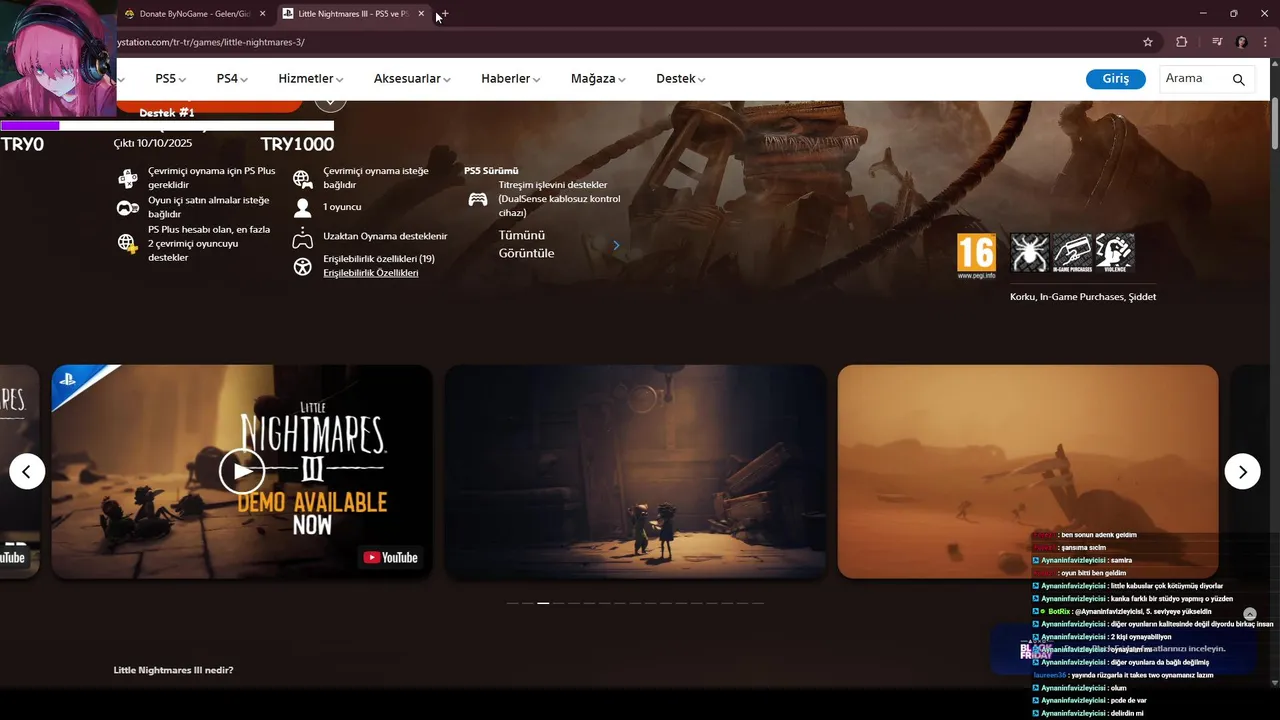This screenshot has width=1280, height=720.
Task: Click the accessibility features icon
Action: (x=302, y=267)
